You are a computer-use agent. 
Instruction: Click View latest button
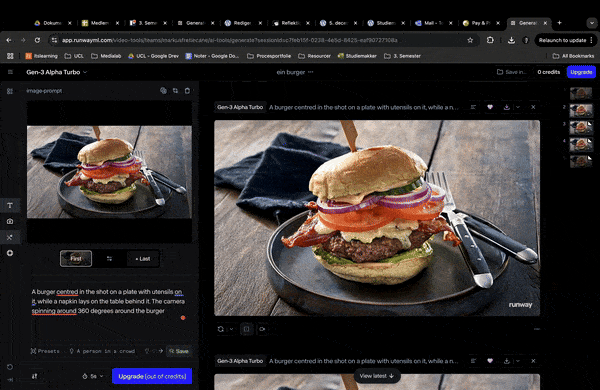377,376
